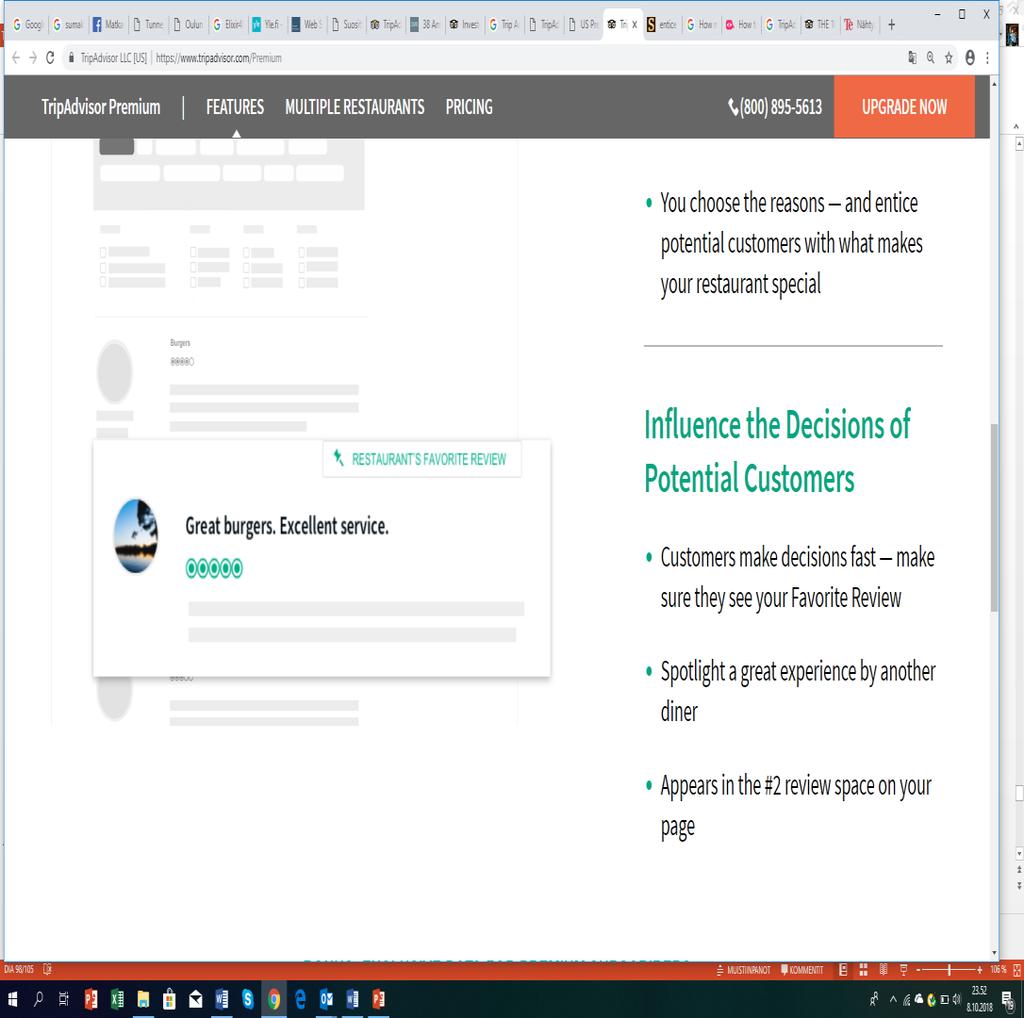
Task: Open Excel from the taskbar
Action: pos(117,999)
